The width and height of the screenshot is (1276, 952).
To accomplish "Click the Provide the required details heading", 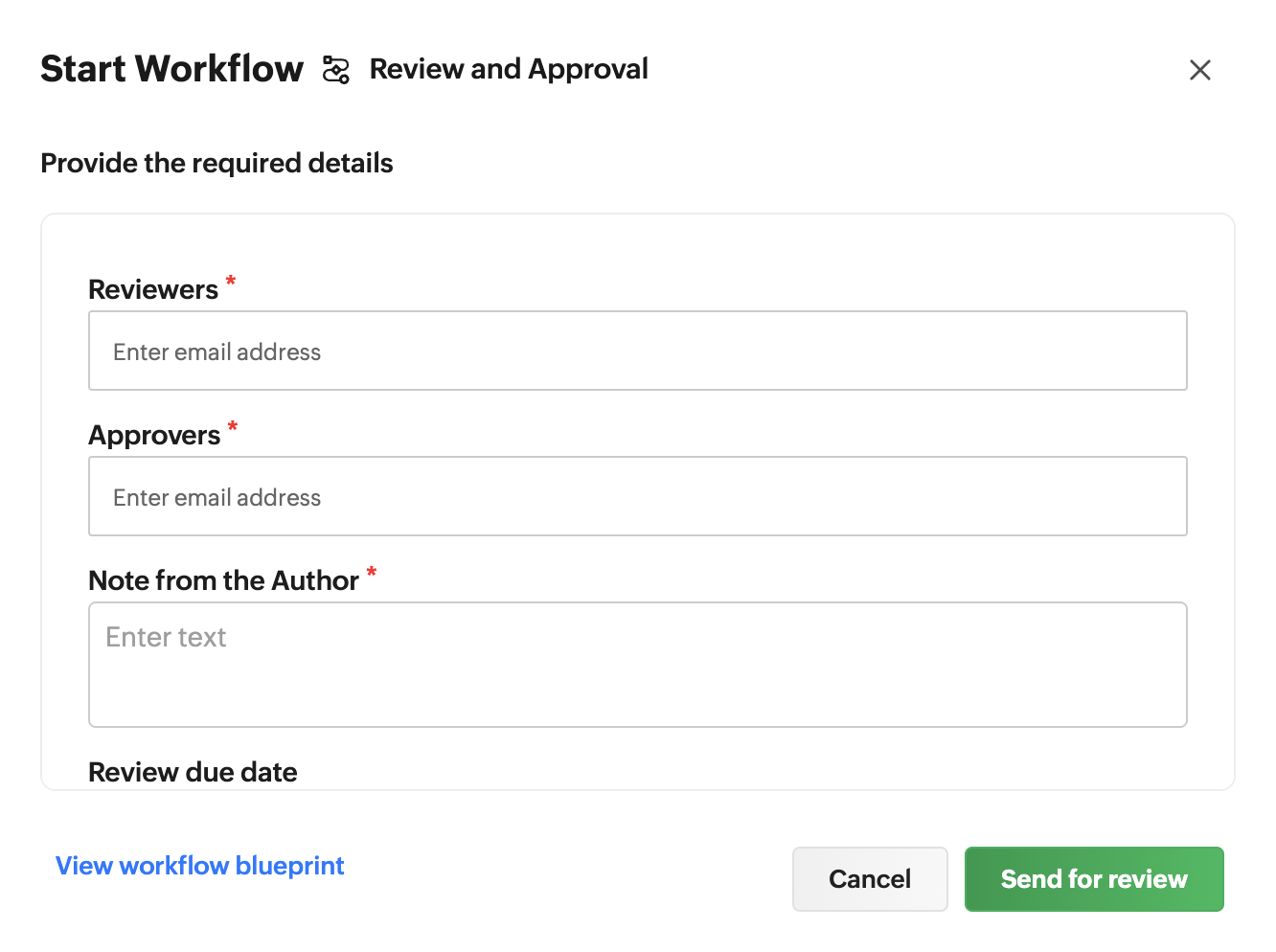I will [x=216, y=163].
